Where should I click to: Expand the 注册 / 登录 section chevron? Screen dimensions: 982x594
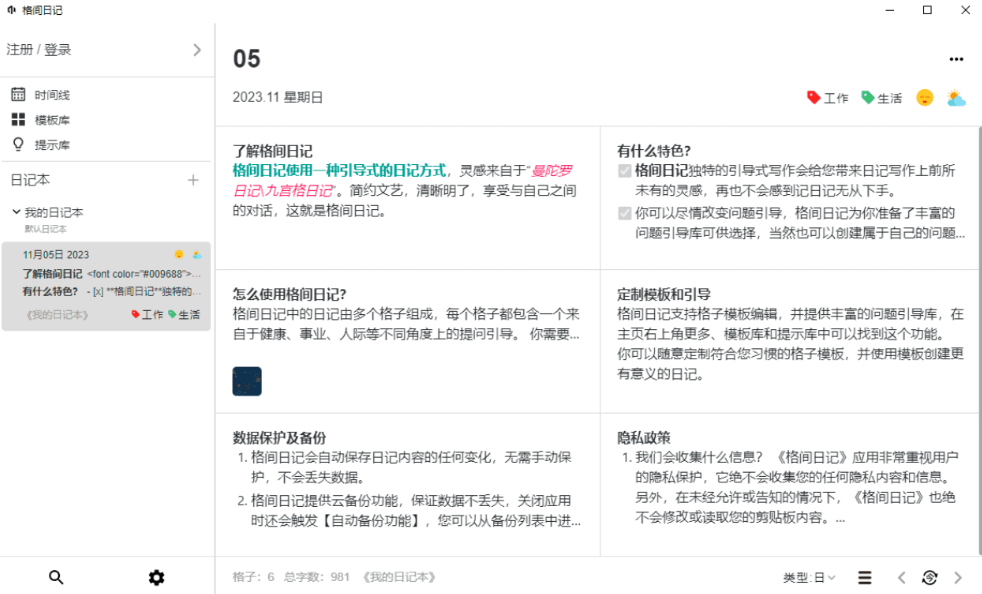point(198,48)
